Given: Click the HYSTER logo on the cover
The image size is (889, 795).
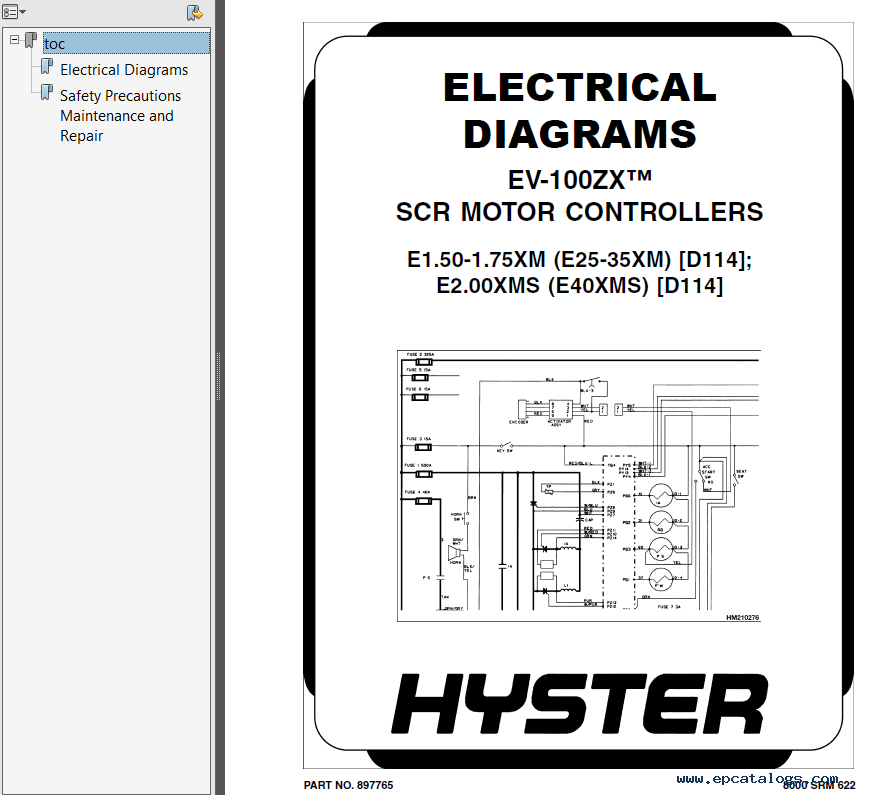Looking at the screenshot, I should pos(579,704).
